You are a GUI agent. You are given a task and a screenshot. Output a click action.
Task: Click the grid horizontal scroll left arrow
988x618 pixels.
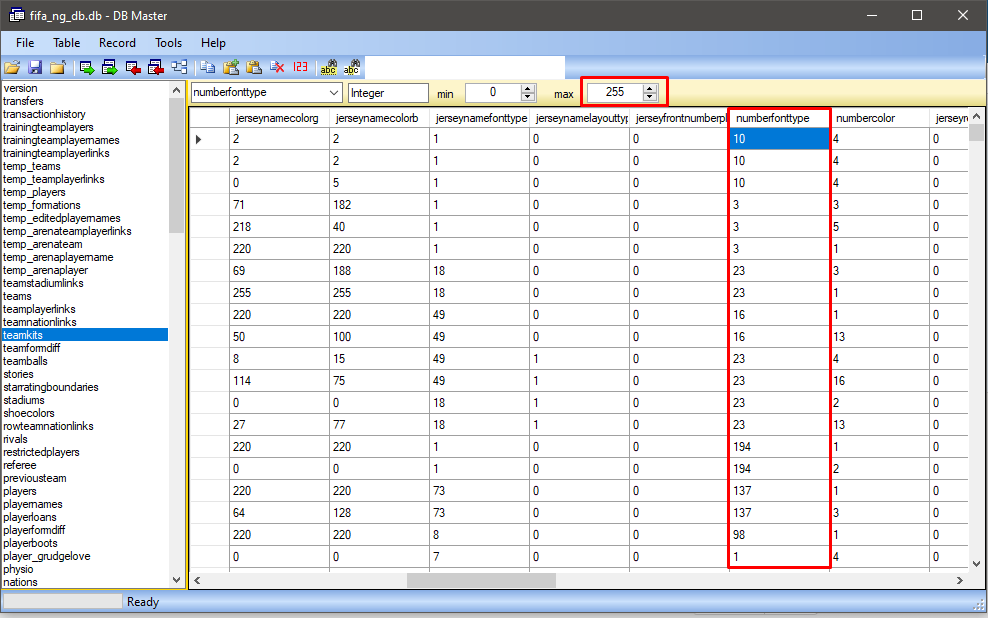click(197, 580)
